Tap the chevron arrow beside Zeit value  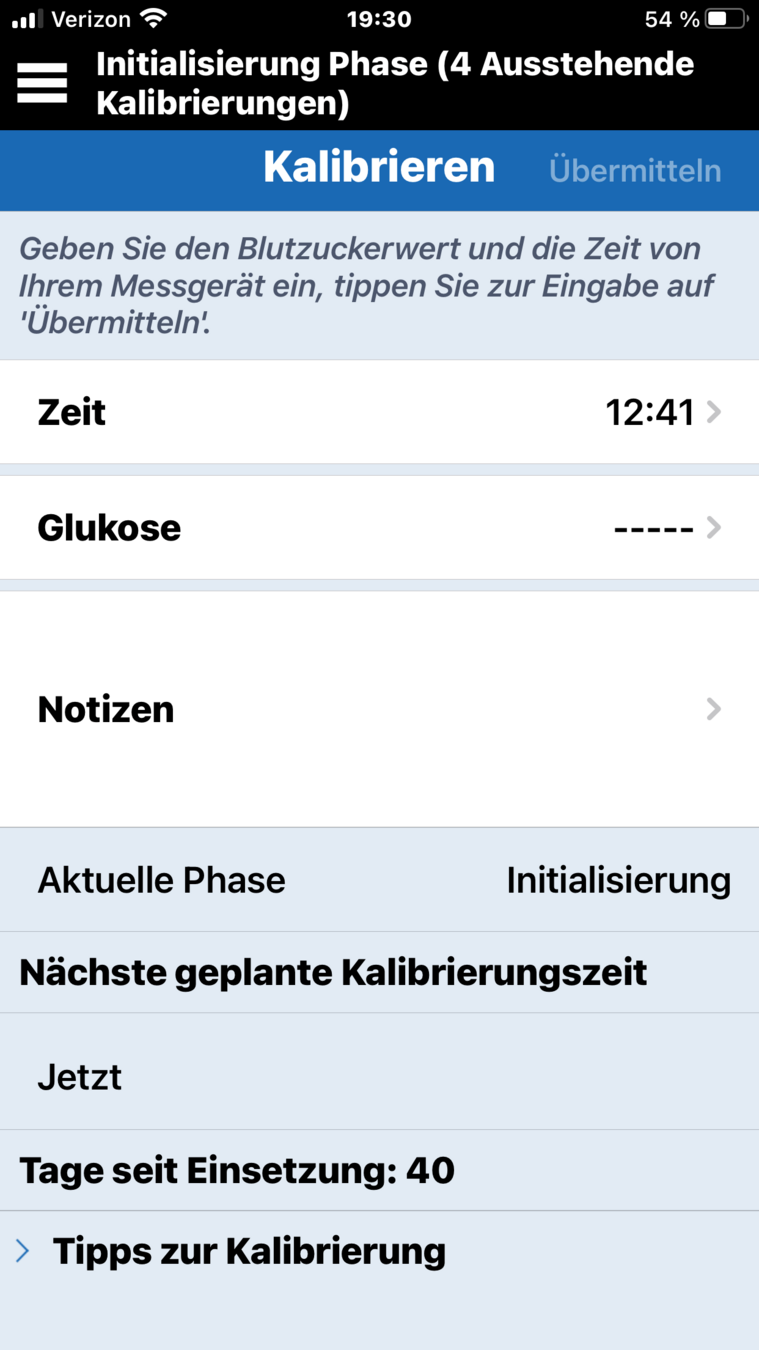(713, 412)
